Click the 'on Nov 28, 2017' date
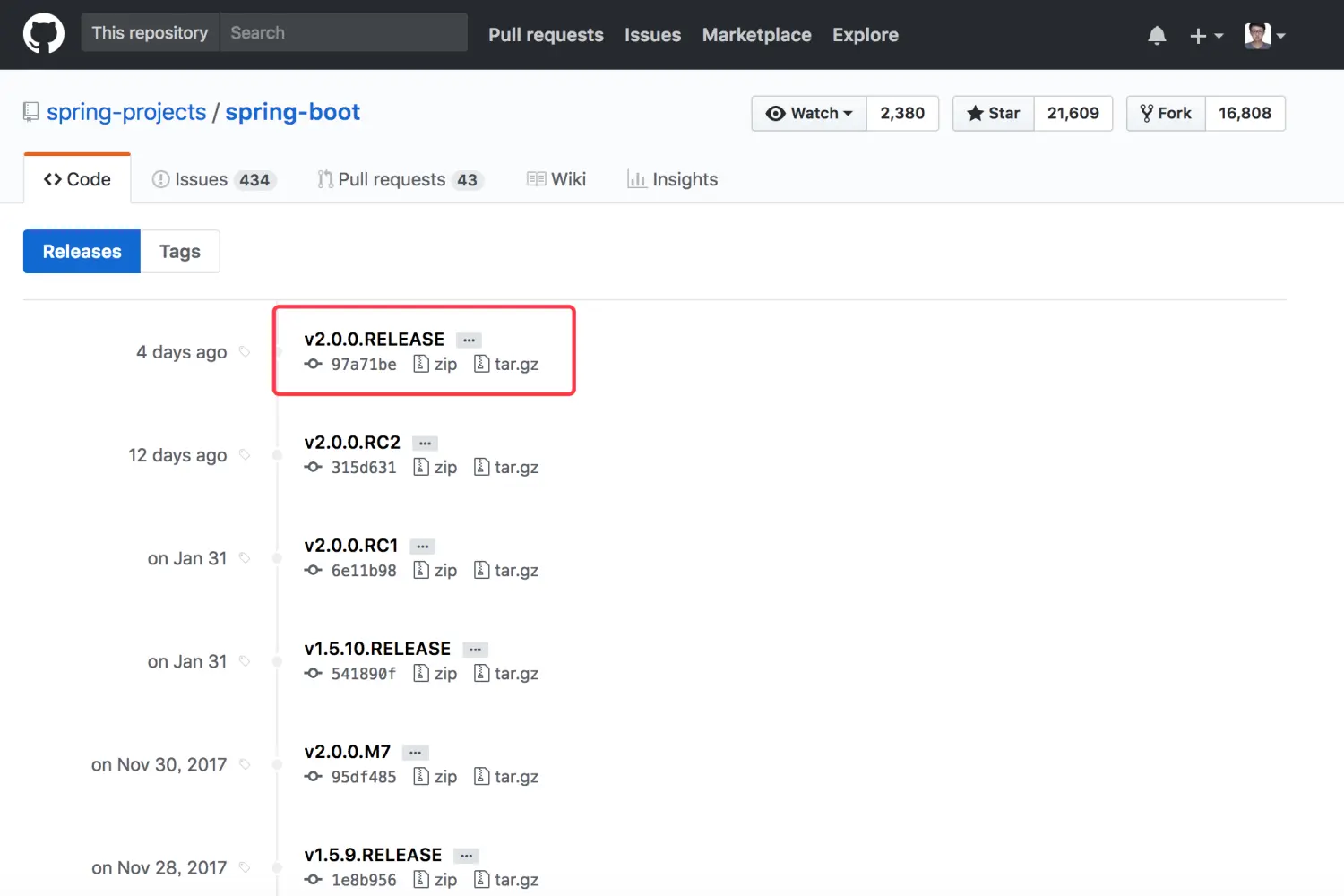The image size is (1344, 896). (x=159, y=867)
